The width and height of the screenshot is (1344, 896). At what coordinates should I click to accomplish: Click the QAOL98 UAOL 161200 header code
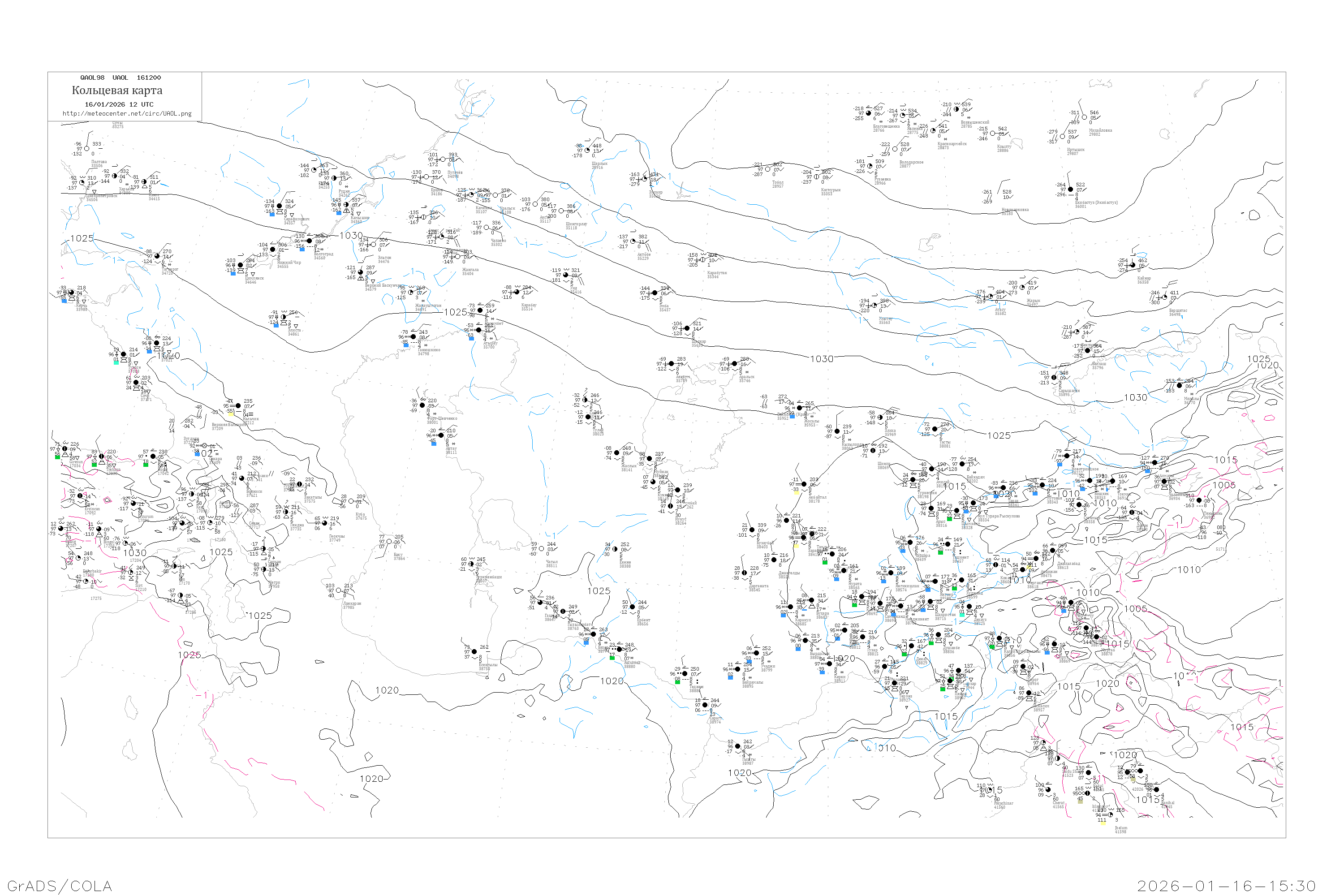click(120, 78)
